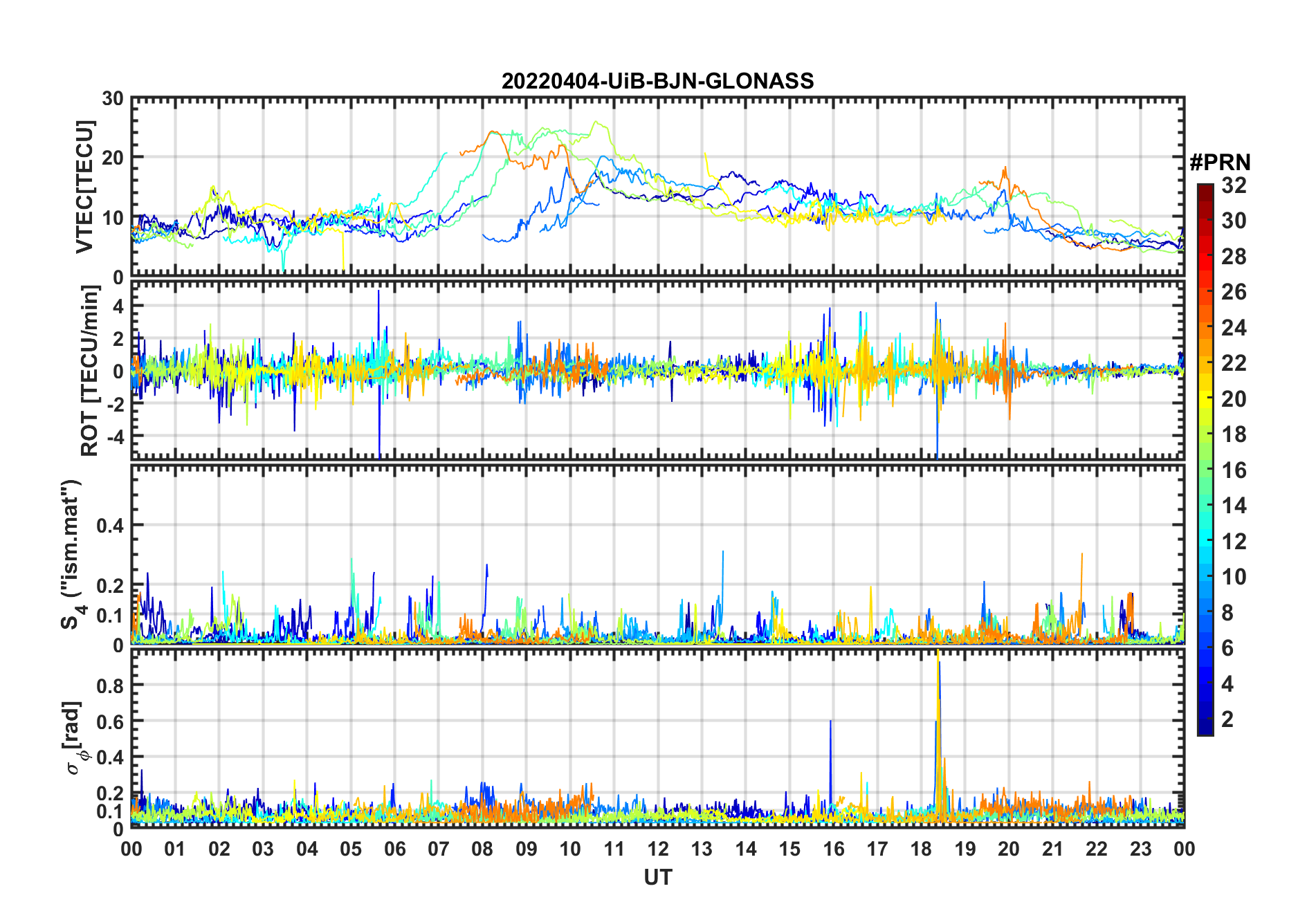Select the S4 axis label
The width and height of the screenshot is (1316, 920).
point(71,554)
